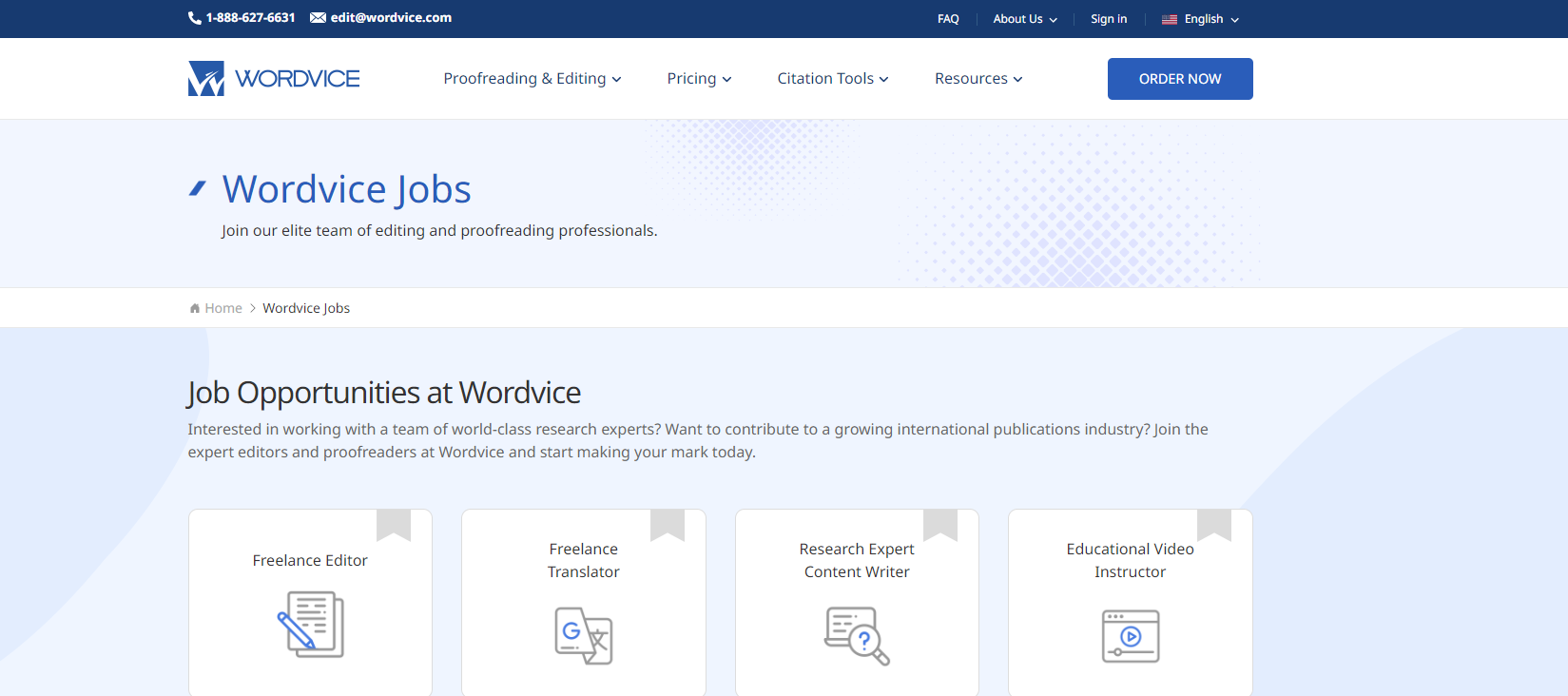Click the Wordvice Jobs page heading

pyautogui.click(x=347, y=189)
